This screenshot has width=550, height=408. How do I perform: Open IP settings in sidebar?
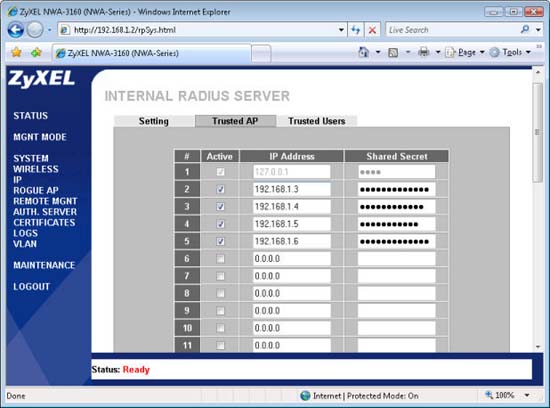point(17,180)
